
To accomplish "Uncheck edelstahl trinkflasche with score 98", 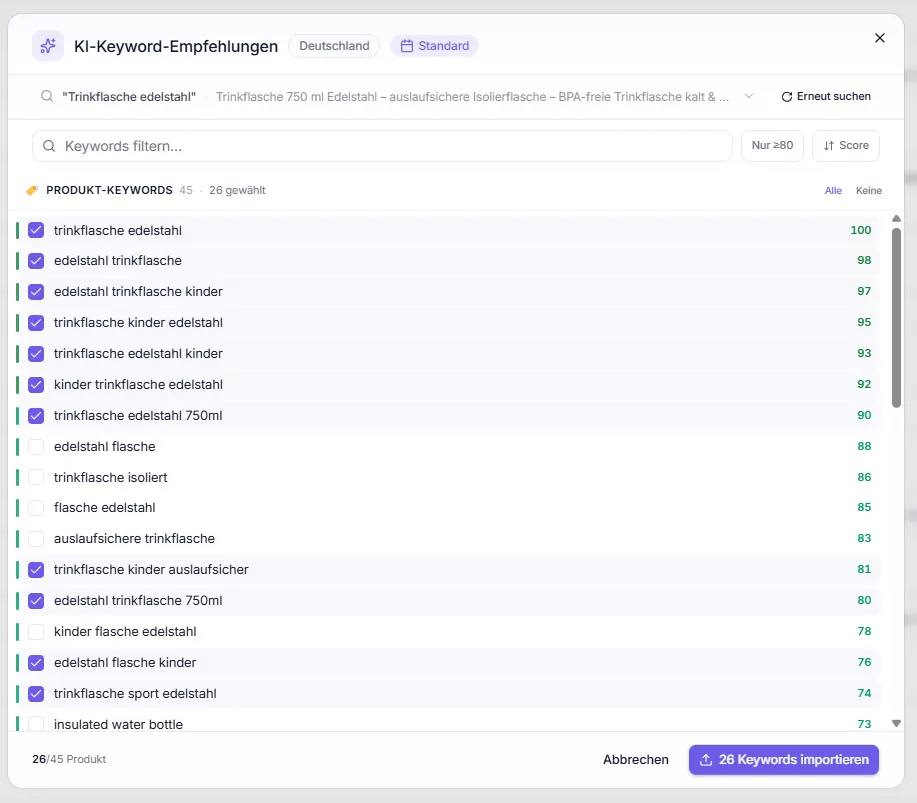I will [36, 261].
